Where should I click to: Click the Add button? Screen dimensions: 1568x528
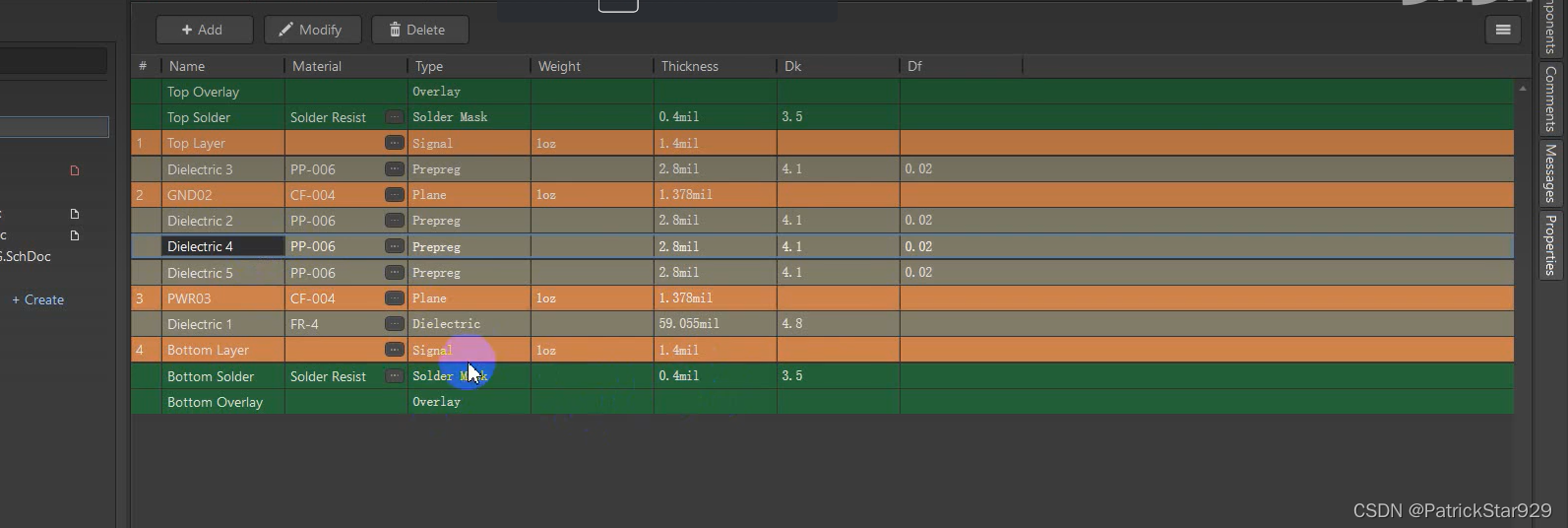(204, 30)
